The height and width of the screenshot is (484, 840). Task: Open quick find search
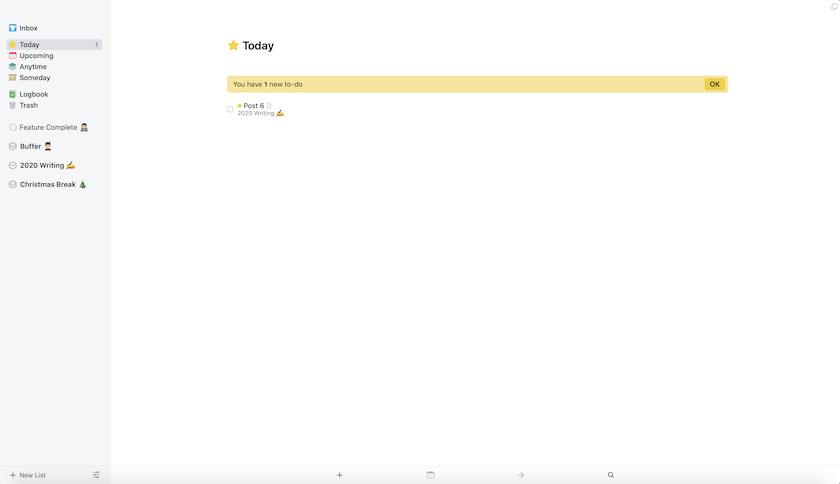pyautogui.click(x=611, y=475)
